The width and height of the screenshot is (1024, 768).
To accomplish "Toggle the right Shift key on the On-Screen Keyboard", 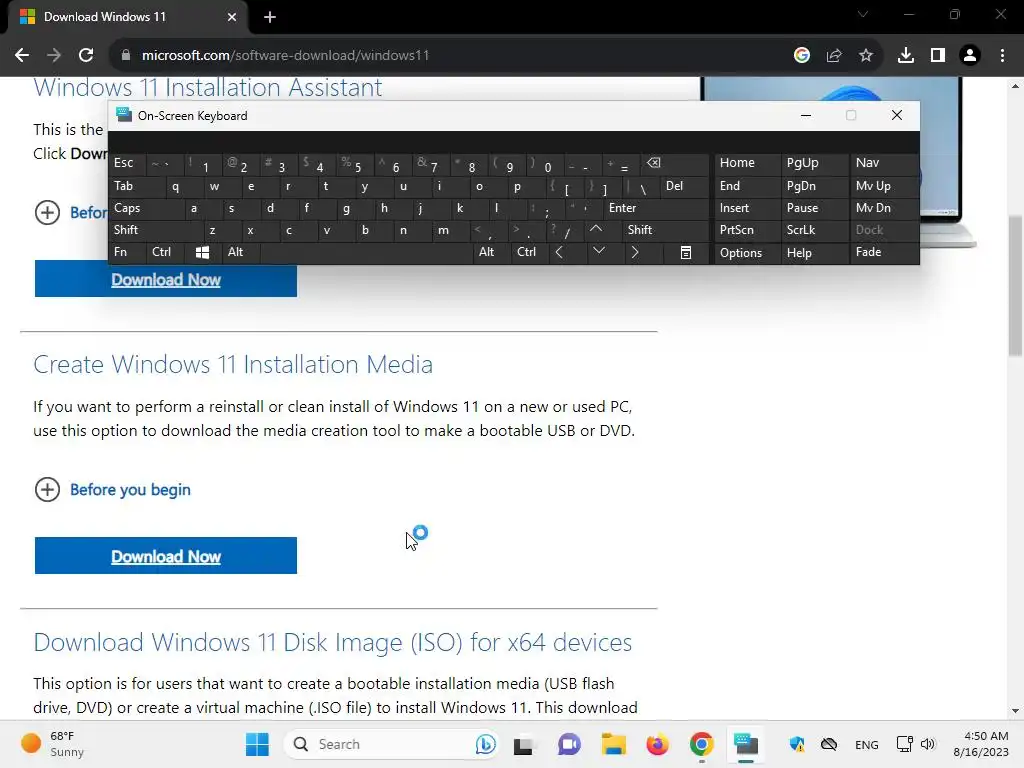I will (x=665, y=231).
